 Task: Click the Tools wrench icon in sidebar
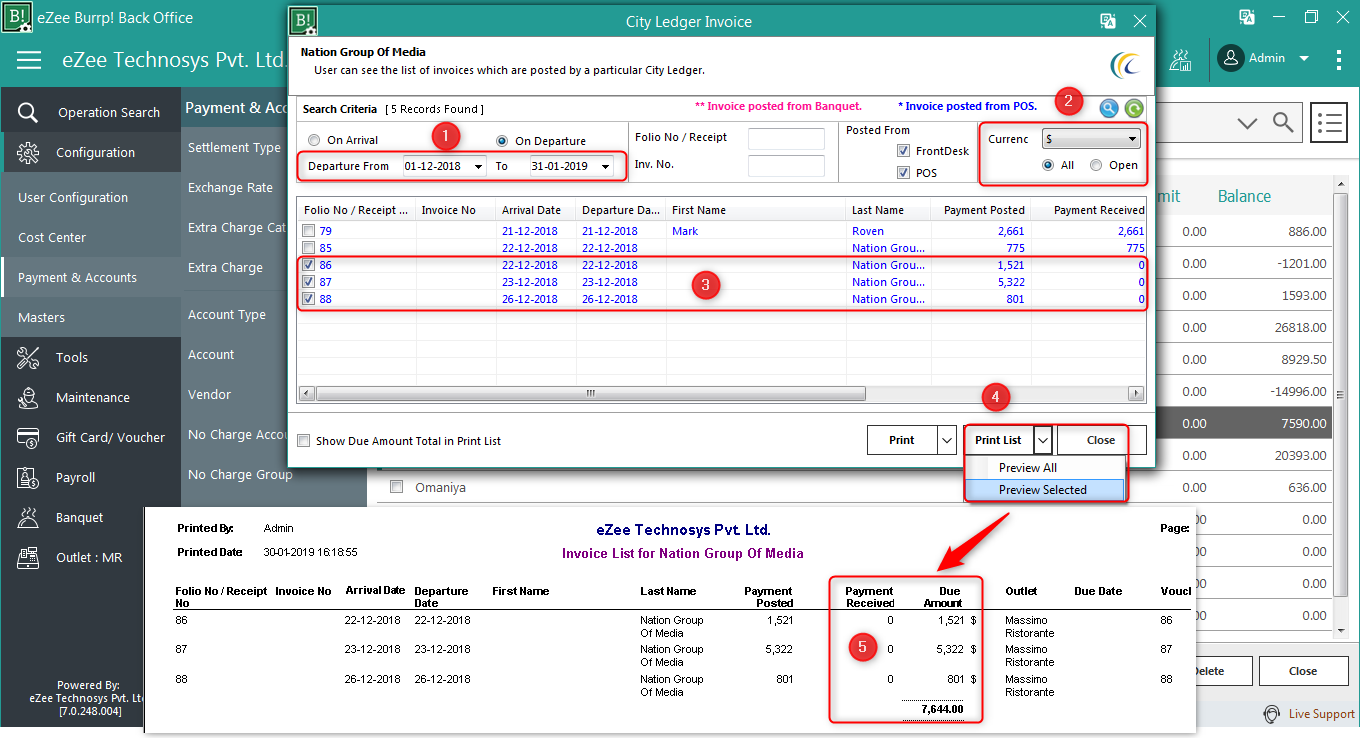[x=28, y=357]
